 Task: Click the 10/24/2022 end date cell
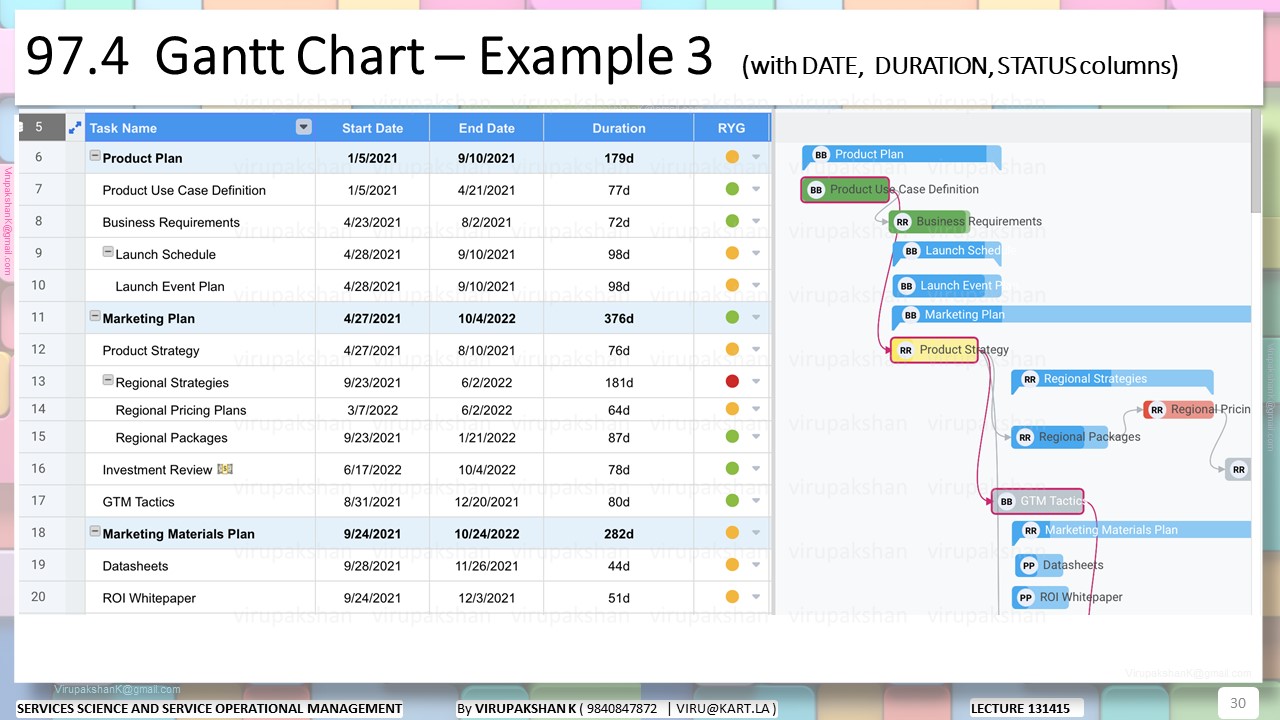(x=487, y=534)
